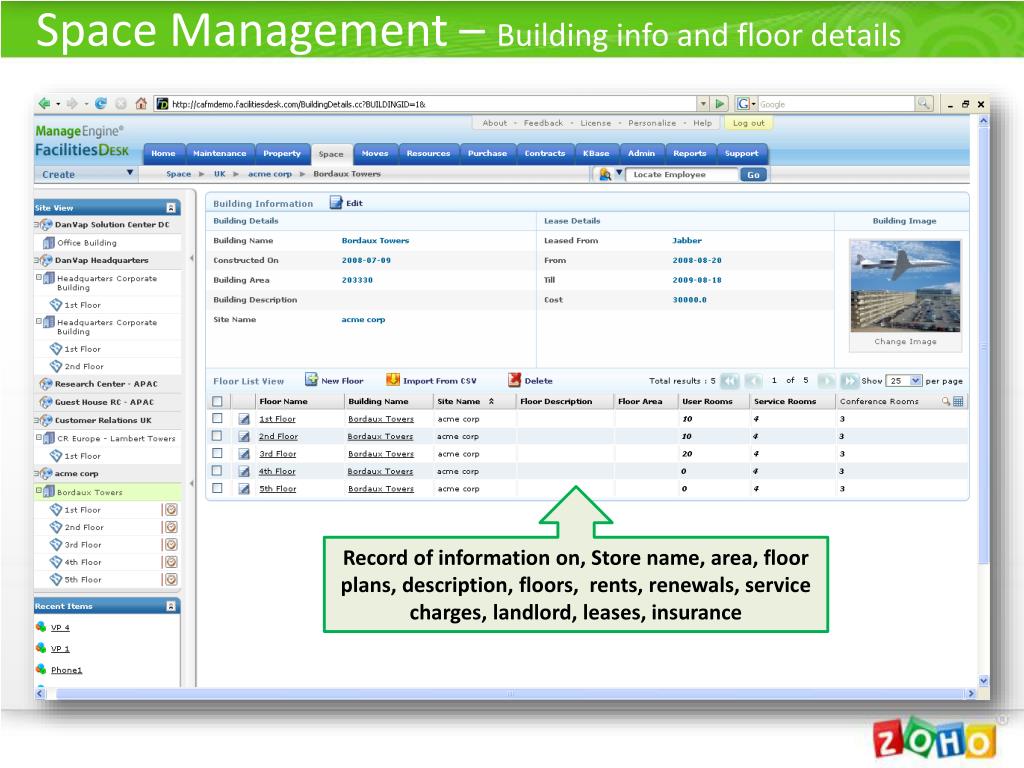Image resolution: width=1024 pixels, height=768 pixels.
Task: Click the first page navigation icon
Action: [730, 380]
